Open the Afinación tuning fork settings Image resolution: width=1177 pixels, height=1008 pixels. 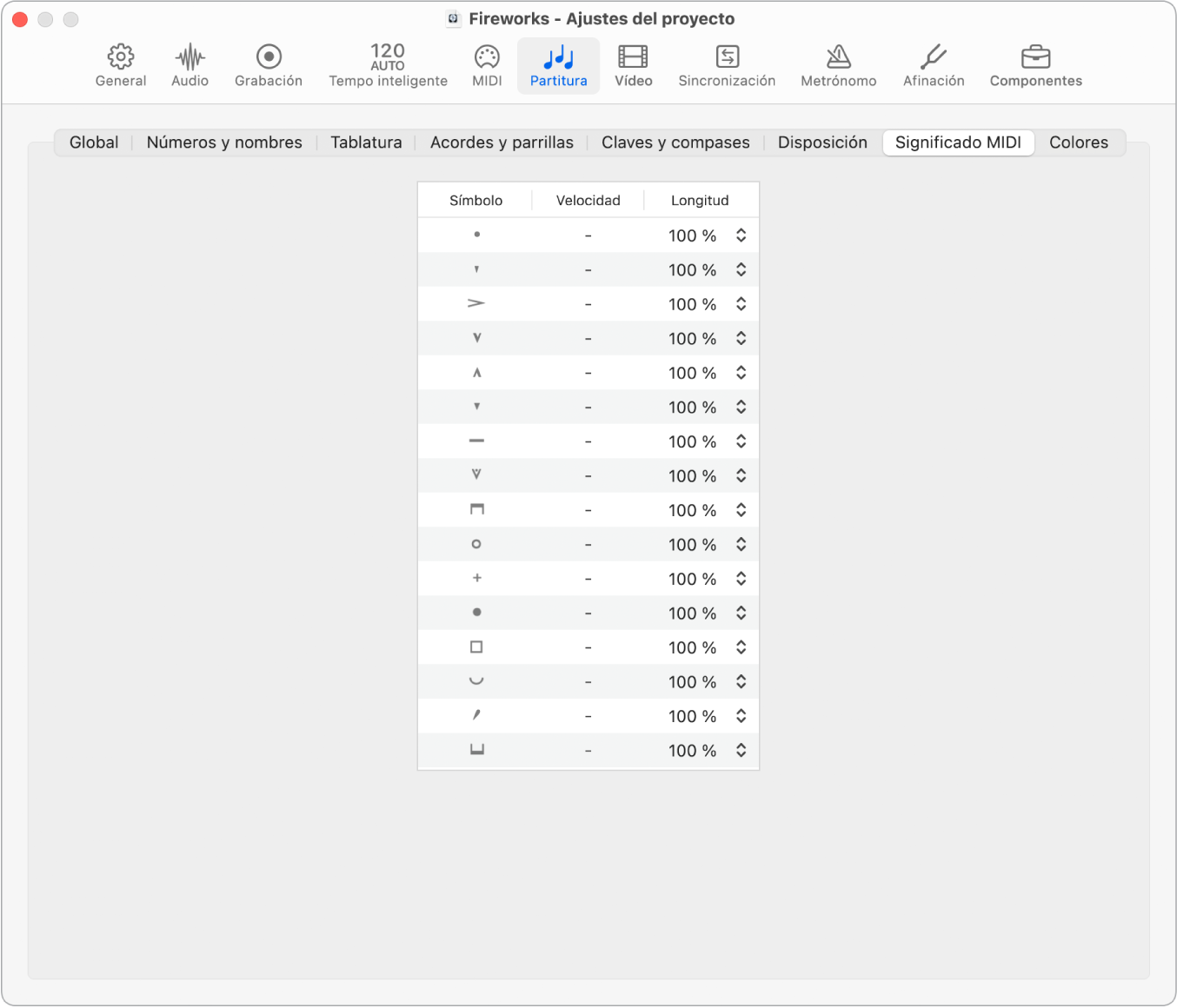[x=934, y=66]
